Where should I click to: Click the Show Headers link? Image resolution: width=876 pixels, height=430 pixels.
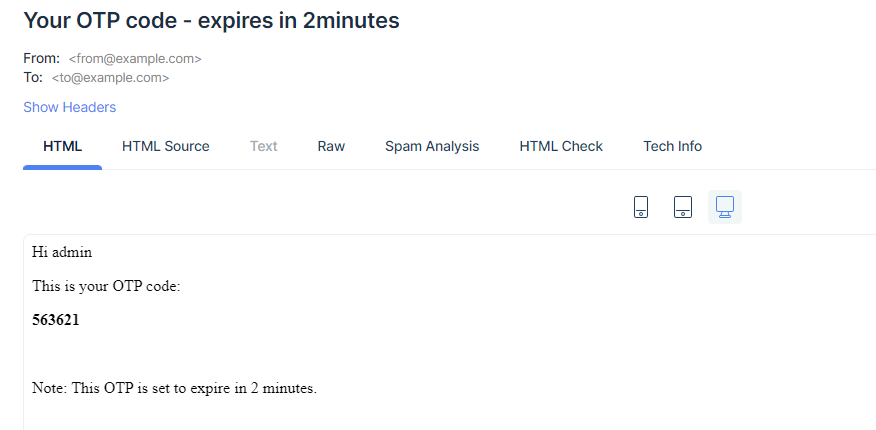[70, 107]
